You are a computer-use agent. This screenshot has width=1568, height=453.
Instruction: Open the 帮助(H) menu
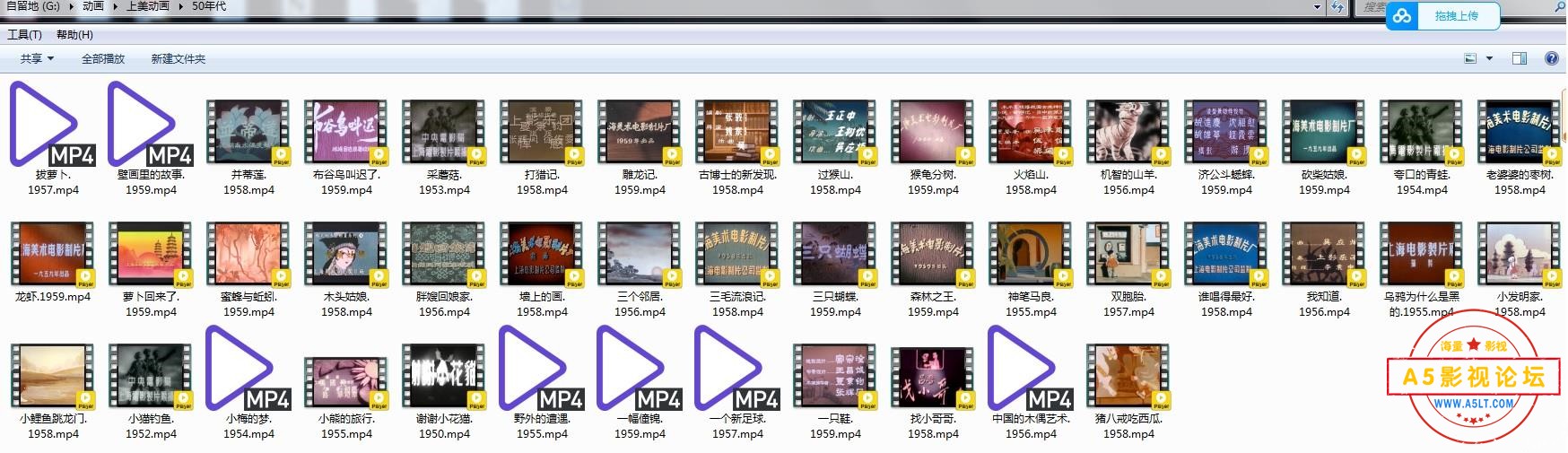pos(74,35)
